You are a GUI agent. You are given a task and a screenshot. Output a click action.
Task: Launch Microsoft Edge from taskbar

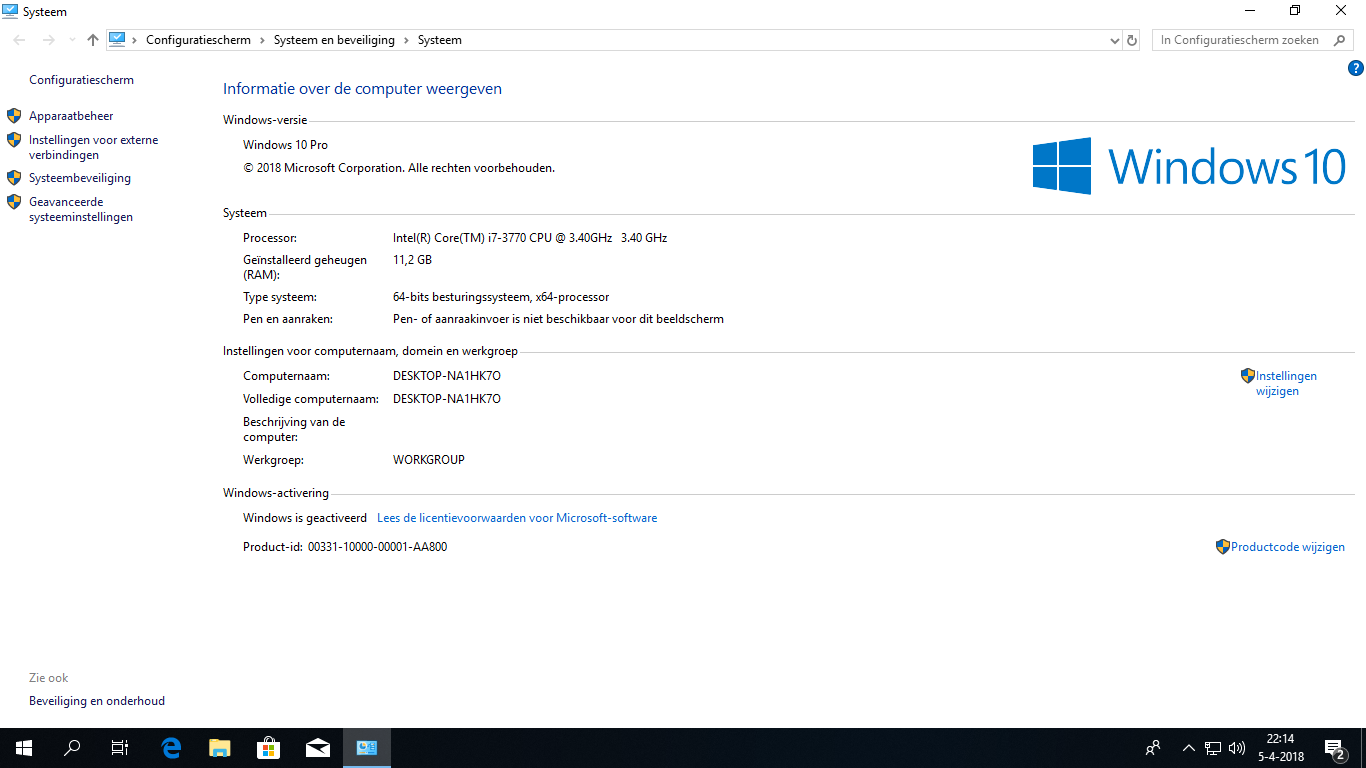point(171,748)
